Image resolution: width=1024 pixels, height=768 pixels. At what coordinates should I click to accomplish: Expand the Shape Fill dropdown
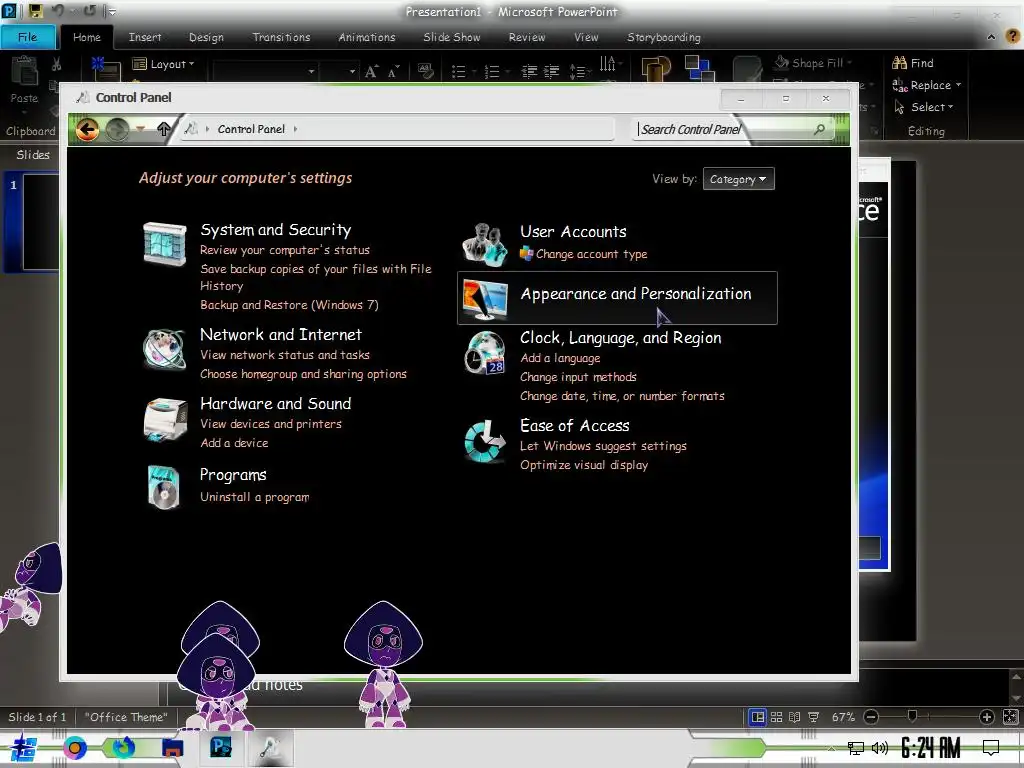pos(849,63)
